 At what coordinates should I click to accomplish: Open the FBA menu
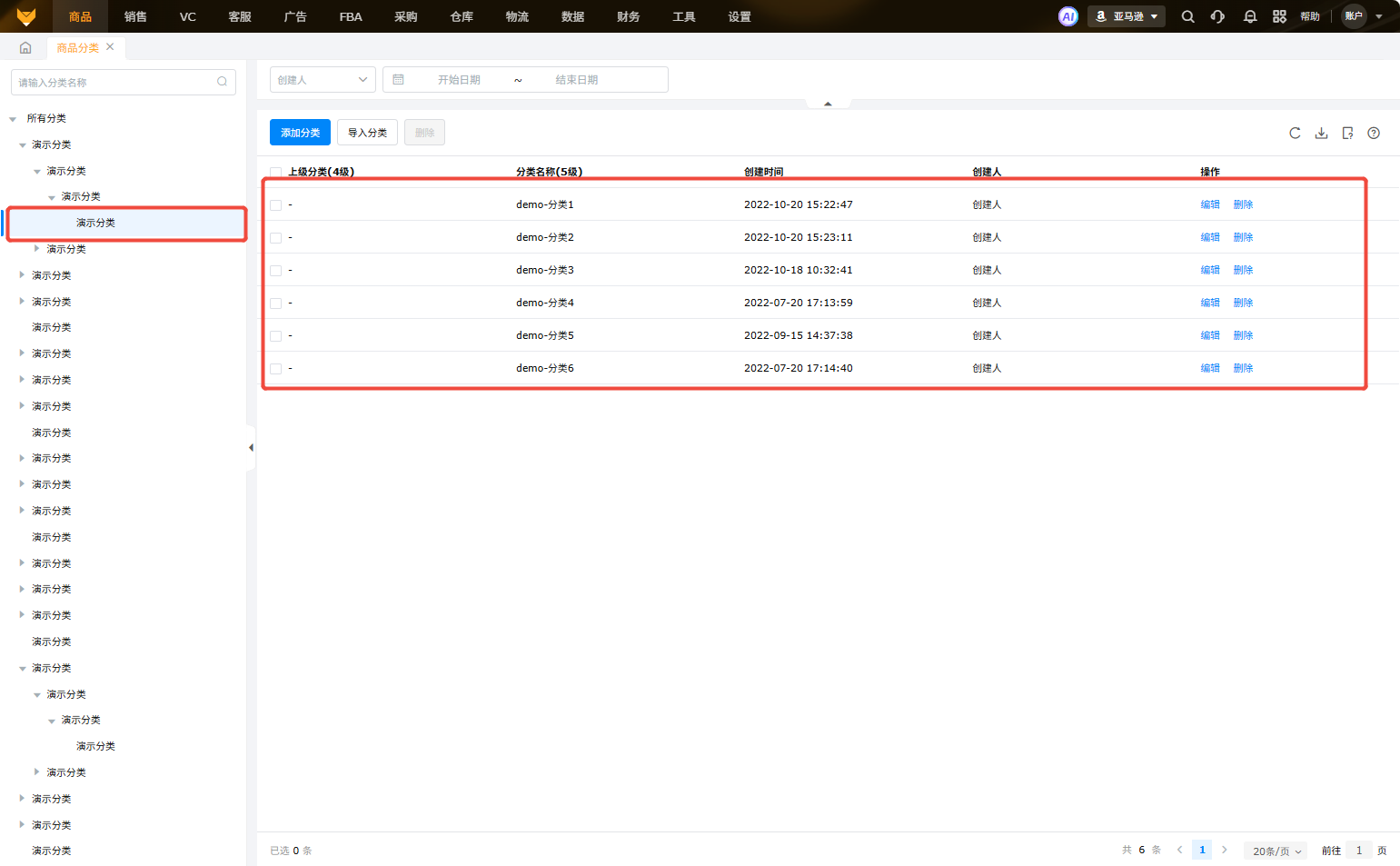click(x=351, y=16)
